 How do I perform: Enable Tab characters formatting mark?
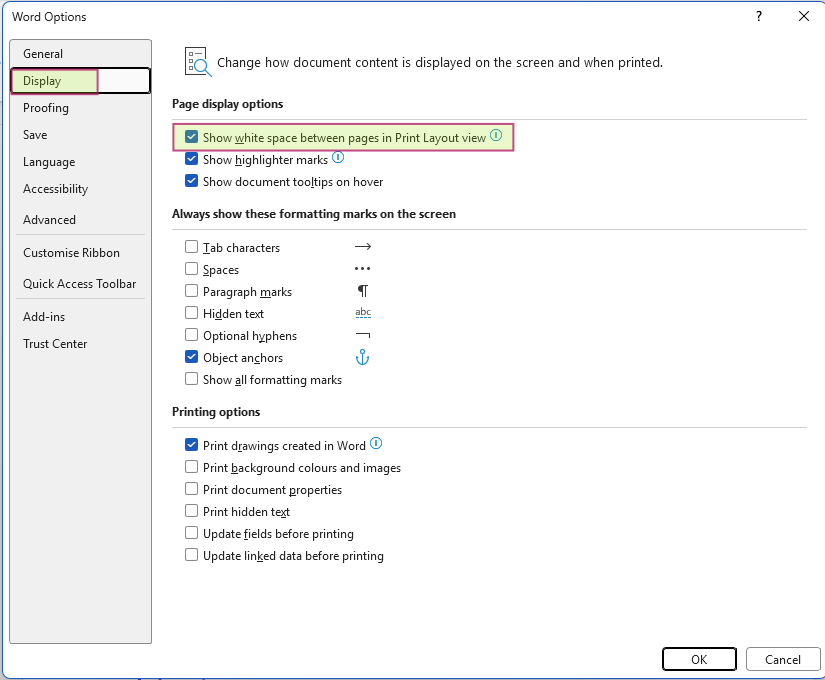tap(192, 247)
